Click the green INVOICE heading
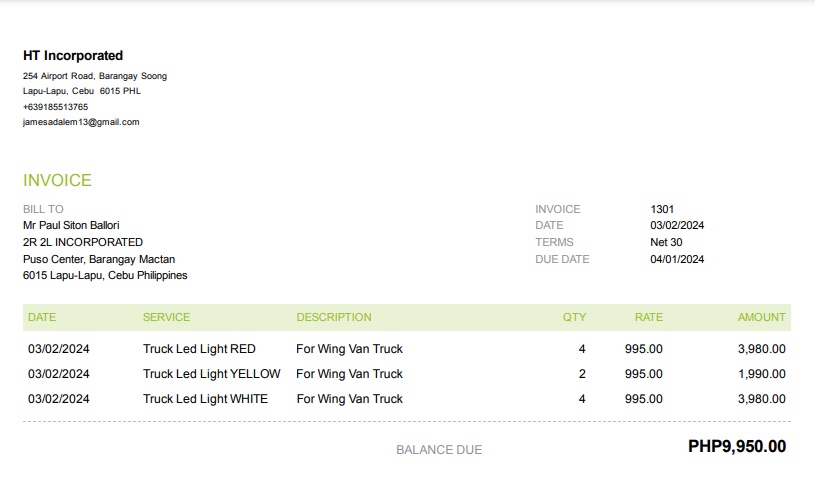Image resolution: width=815 pixels, height=482 pixels. point(57,181)
